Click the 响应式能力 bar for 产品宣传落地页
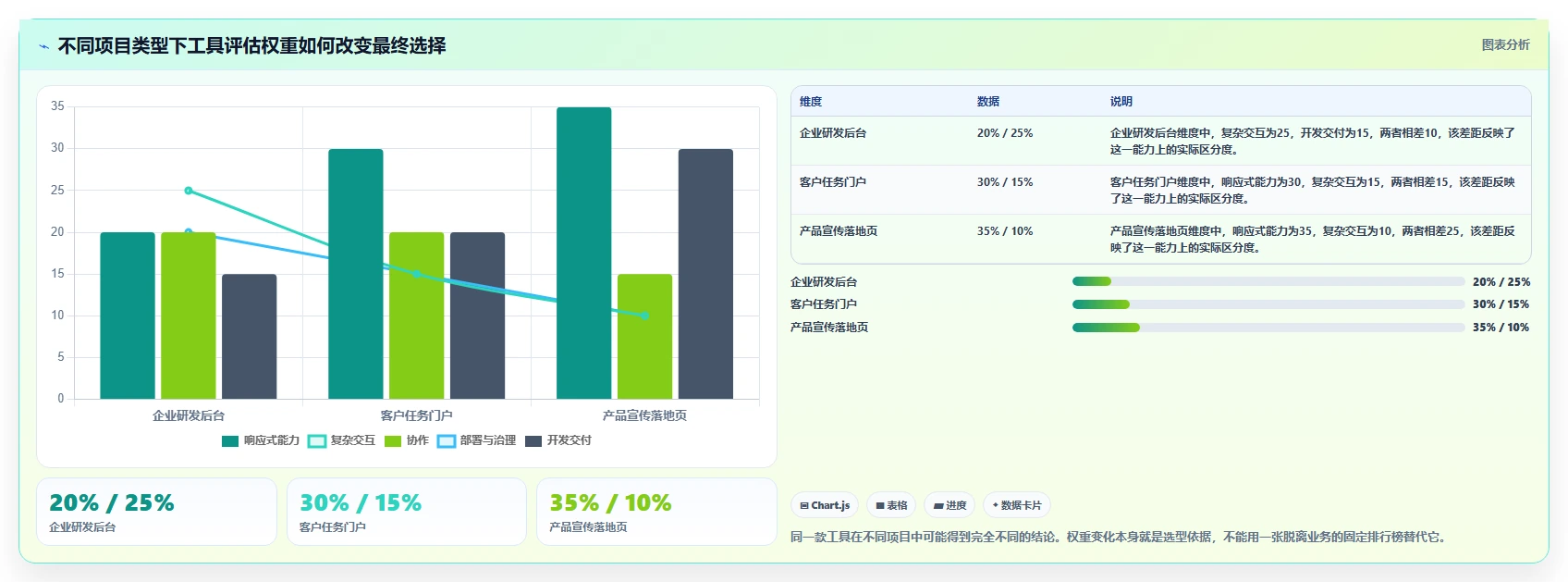The image size is (1568, 582). [584, 253]
